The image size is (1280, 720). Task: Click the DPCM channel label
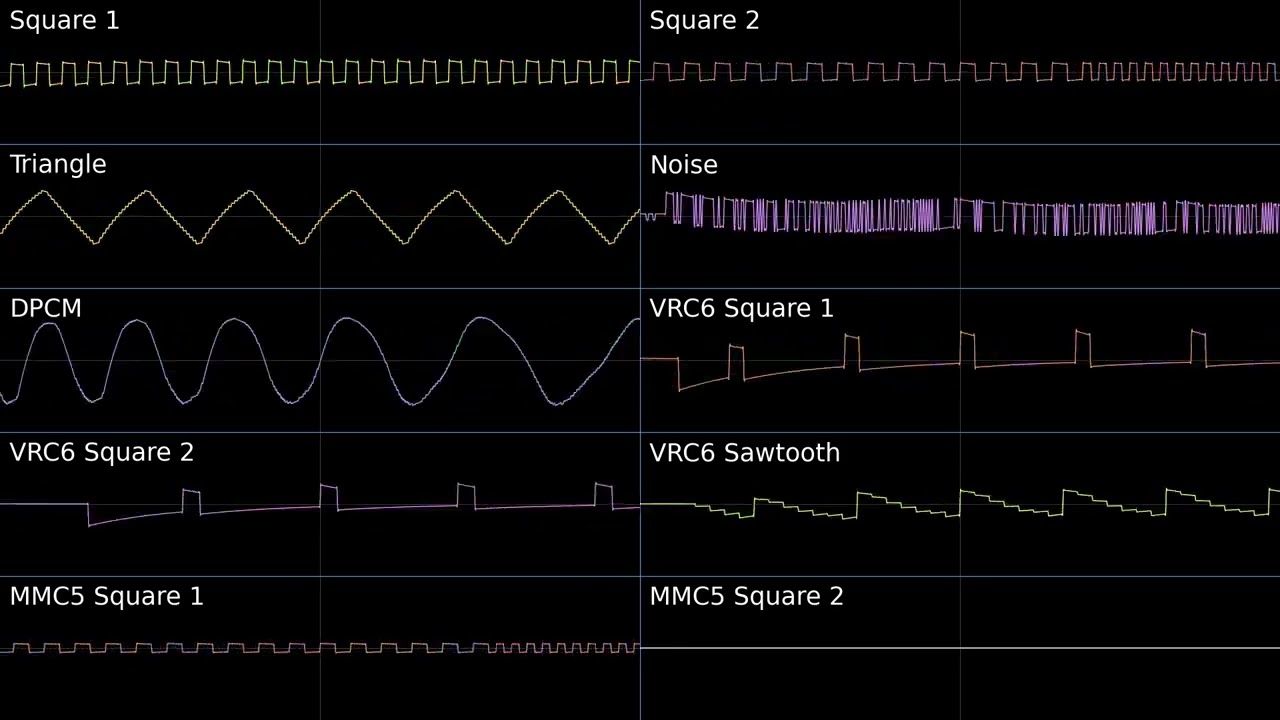(46, 309)
